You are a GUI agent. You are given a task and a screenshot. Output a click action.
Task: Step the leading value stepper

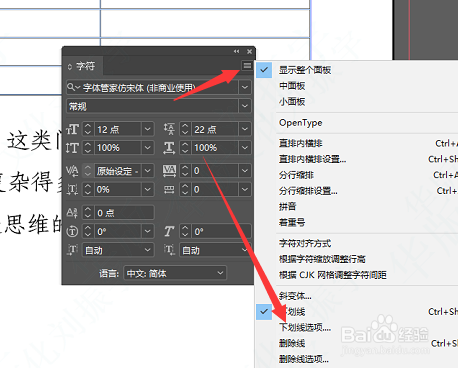[185, 129]
